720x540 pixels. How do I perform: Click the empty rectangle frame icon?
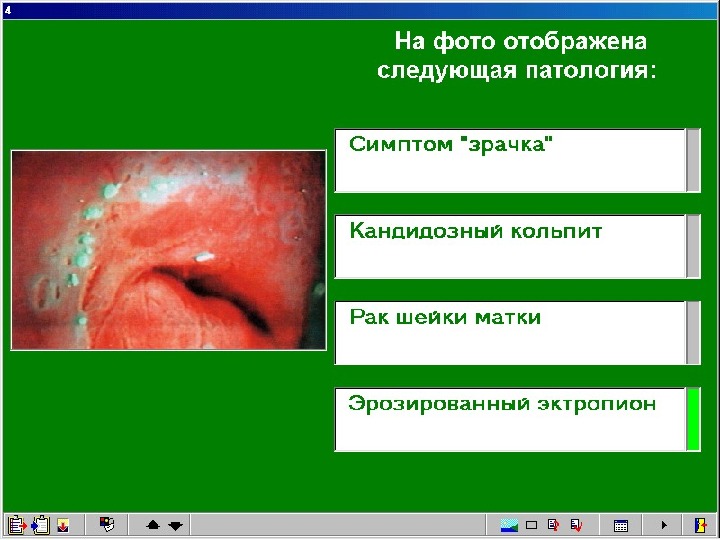click(x=531, y=525)
